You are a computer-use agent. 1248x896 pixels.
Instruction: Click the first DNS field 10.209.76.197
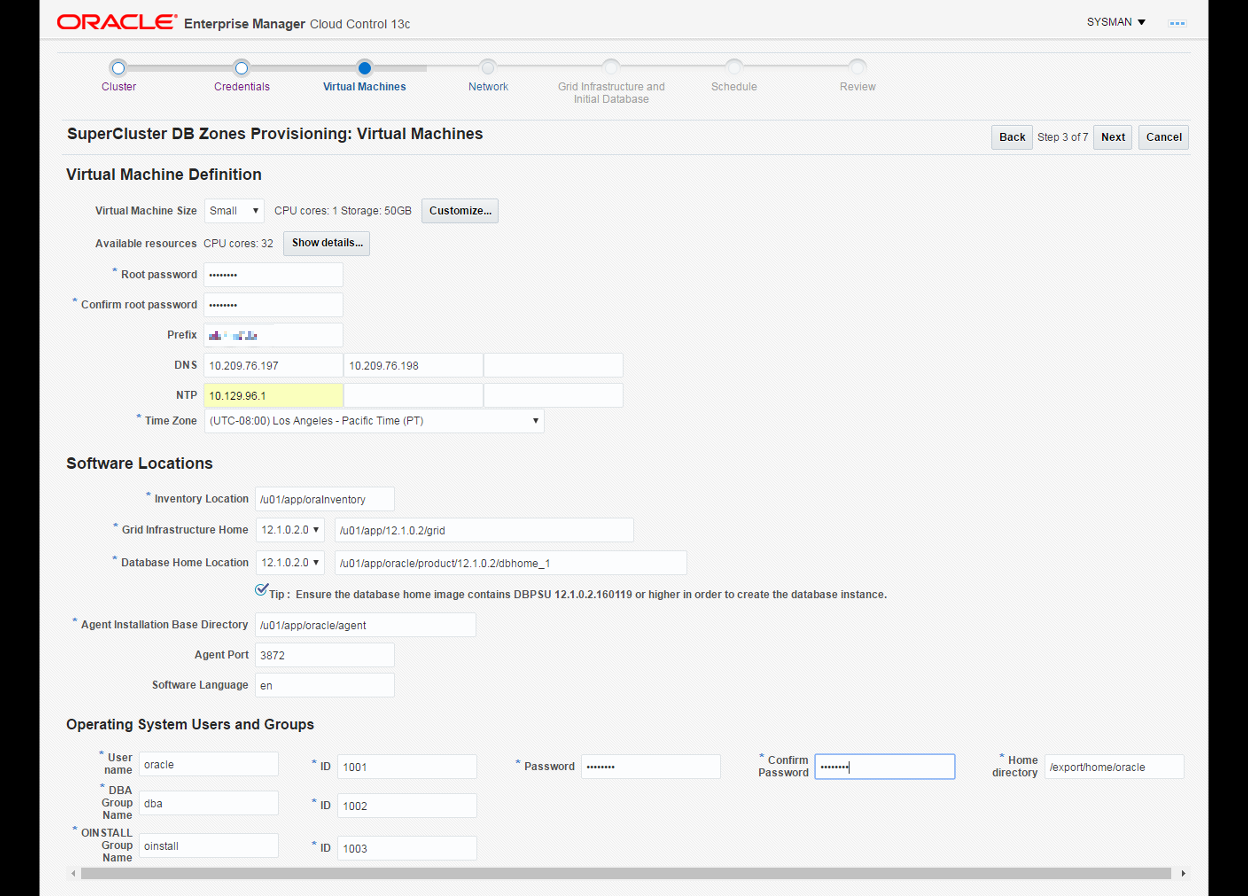[274, 365]
